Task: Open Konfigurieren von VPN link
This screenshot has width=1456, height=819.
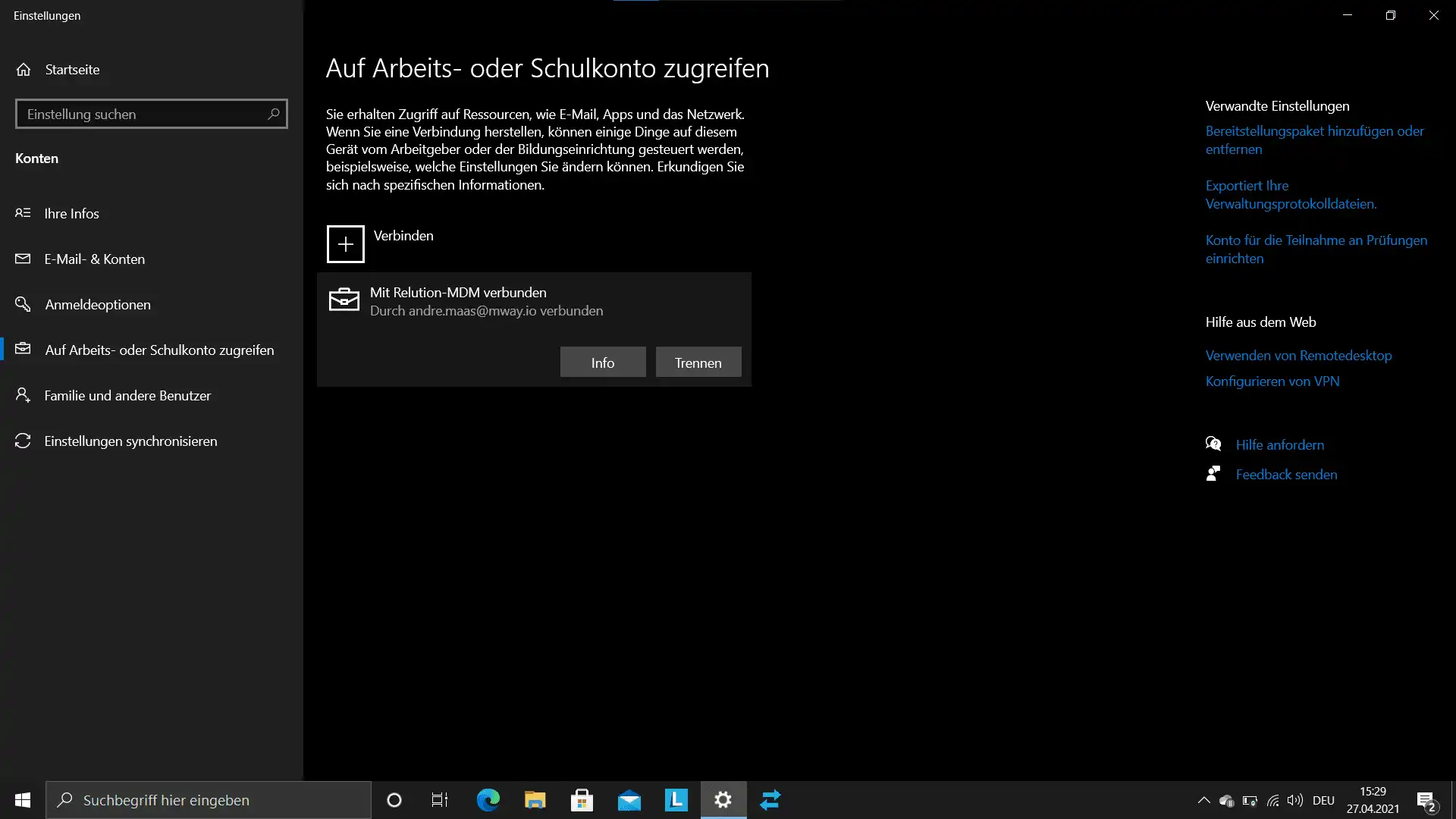Action: pyautogui.click(x=1272, y=381)
